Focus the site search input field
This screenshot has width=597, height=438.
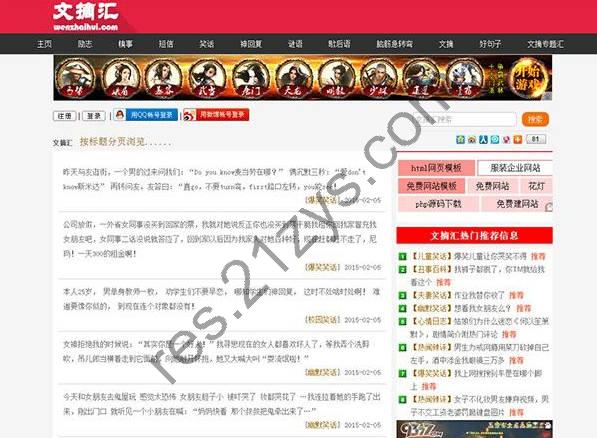[465, 120]
